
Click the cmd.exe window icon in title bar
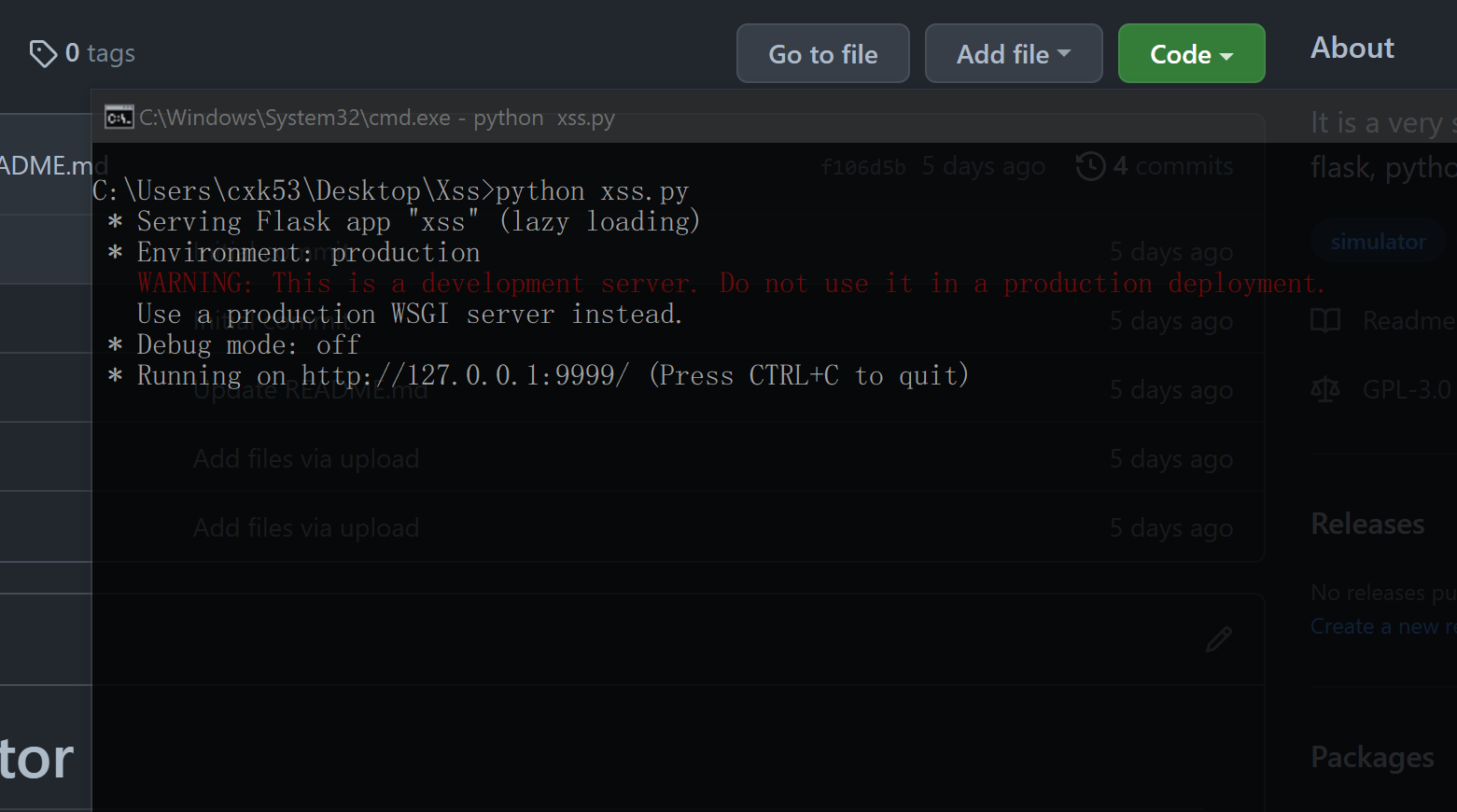click(x=119, y=118)
